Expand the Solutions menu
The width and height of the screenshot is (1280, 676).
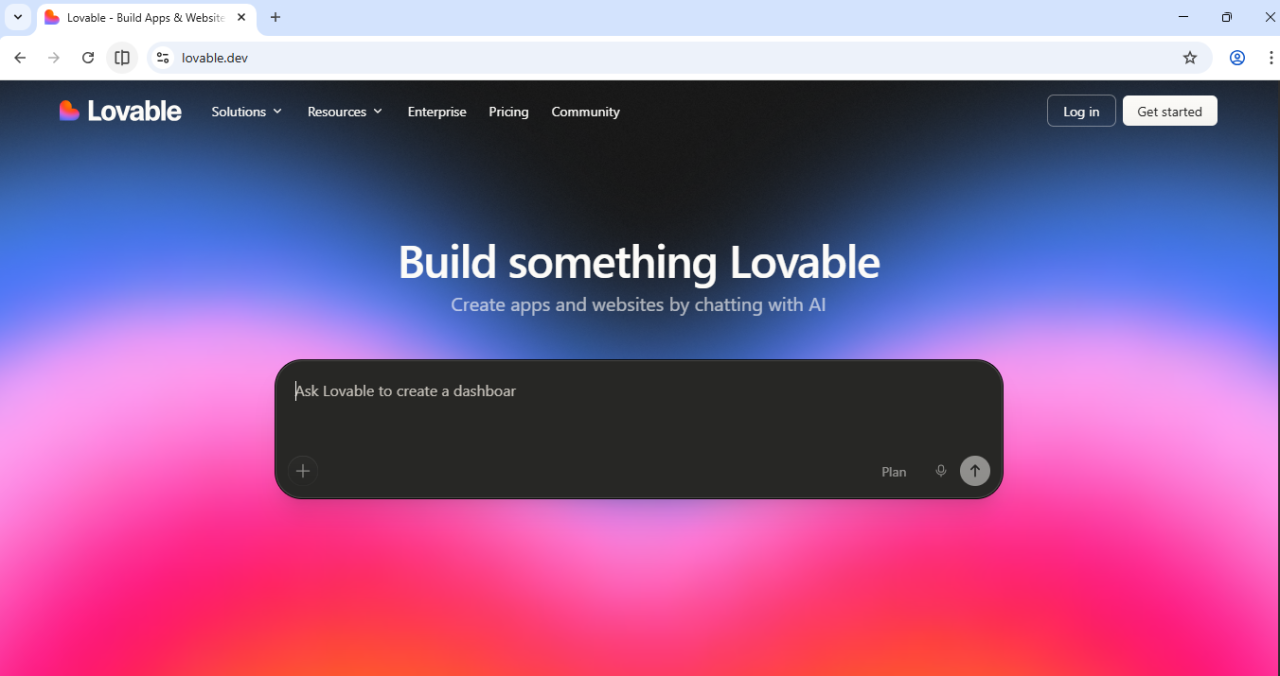247,112
